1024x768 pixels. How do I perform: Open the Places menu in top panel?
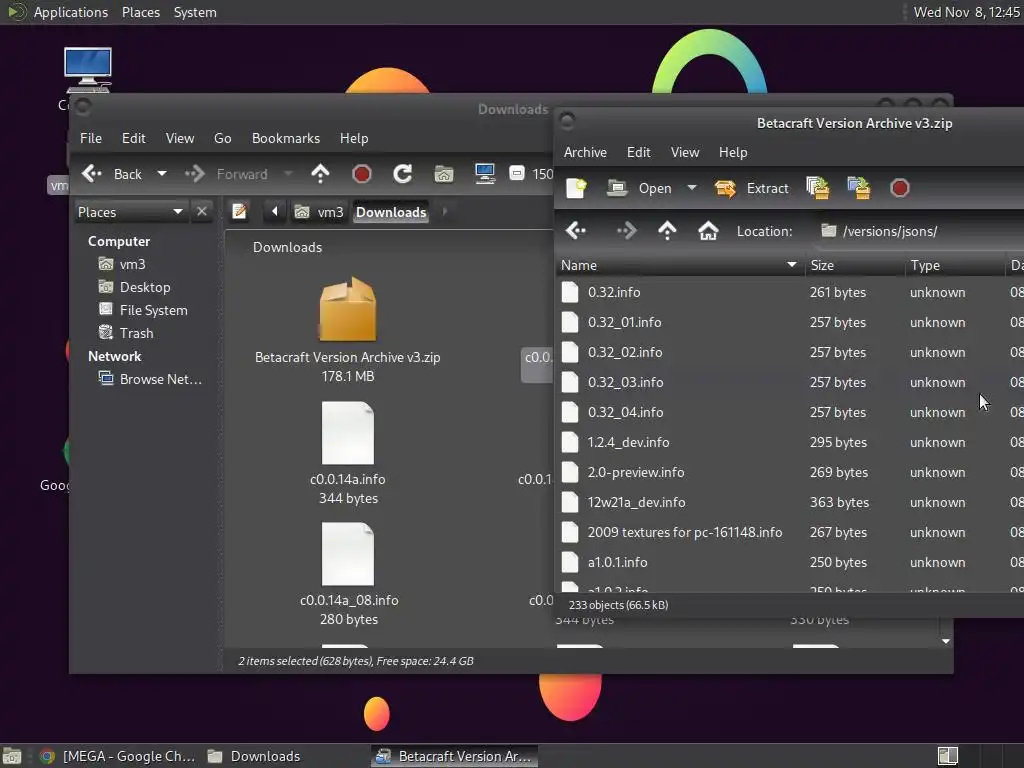(140, 12)
